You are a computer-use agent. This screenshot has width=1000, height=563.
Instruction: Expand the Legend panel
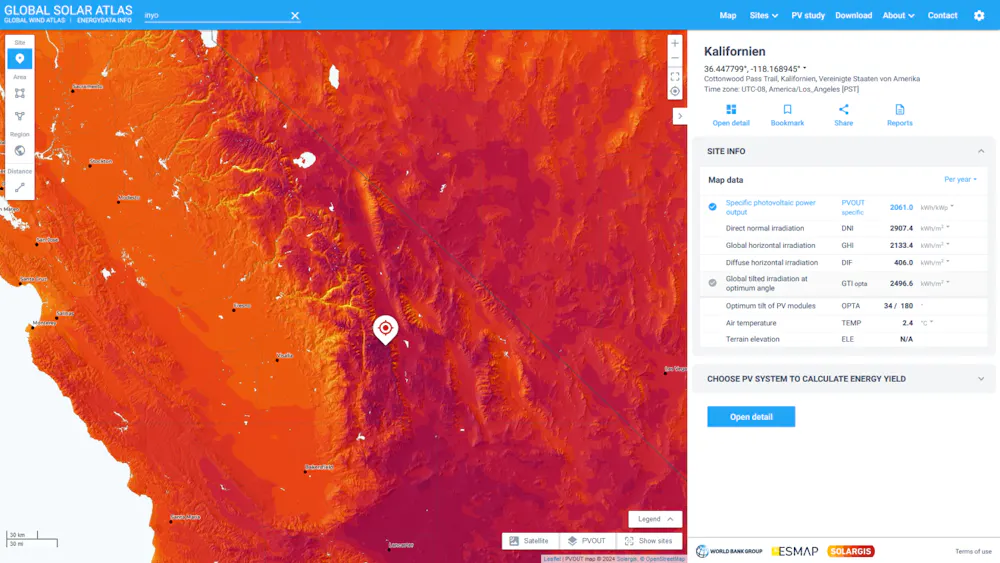coord(655,519)
